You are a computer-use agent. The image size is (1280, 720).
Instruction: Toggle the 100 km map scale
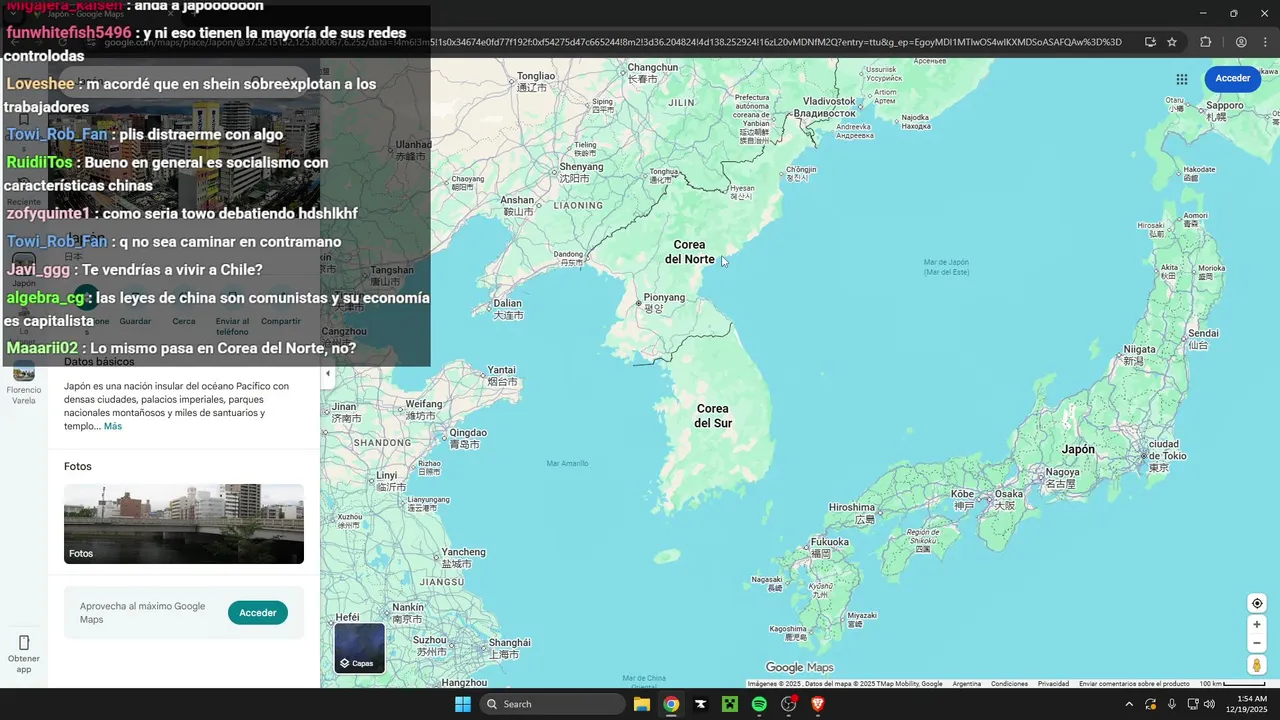1232,684
